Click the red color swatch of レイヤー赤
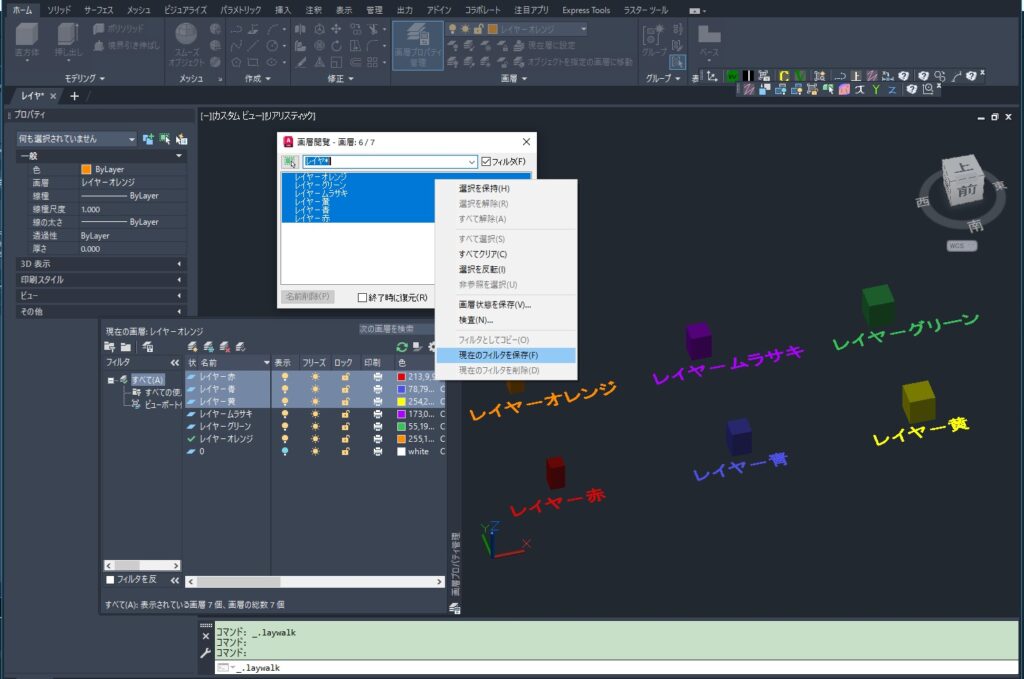 click(x=400, y=378)
